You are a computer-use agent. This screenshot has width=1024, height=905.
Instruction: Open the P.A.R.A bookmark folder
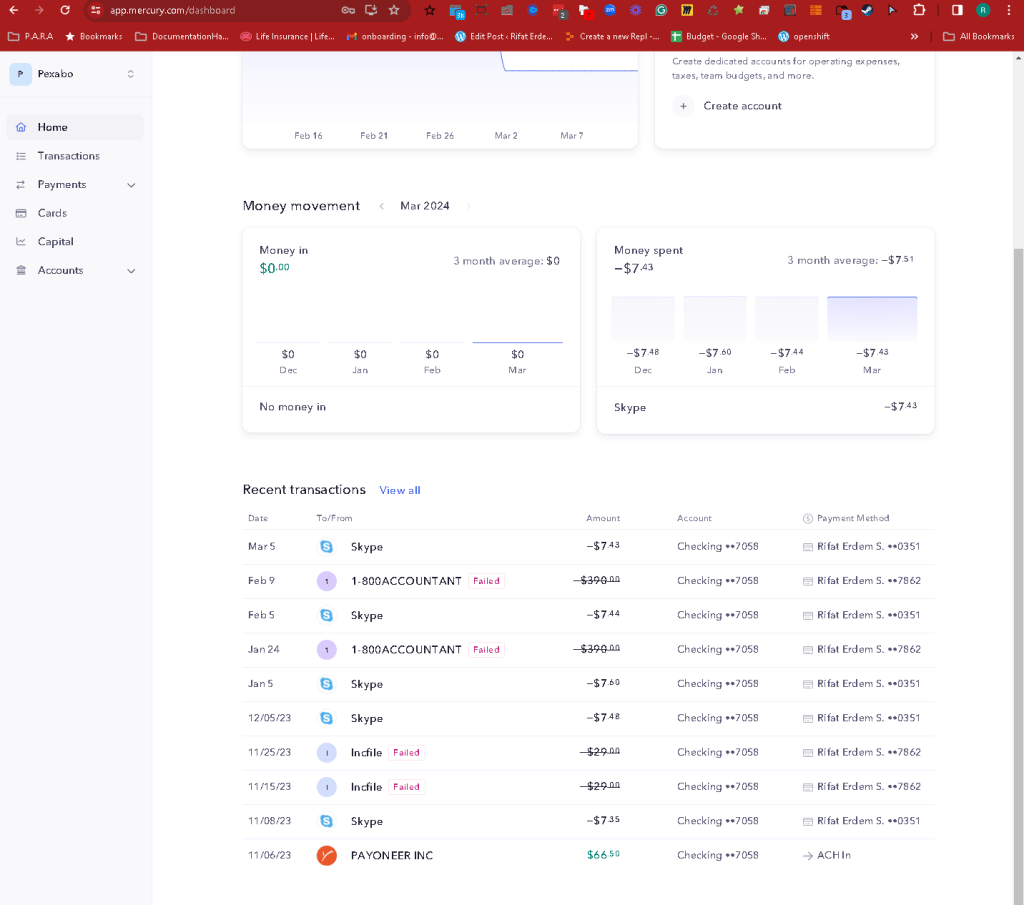tap(30, 37)
